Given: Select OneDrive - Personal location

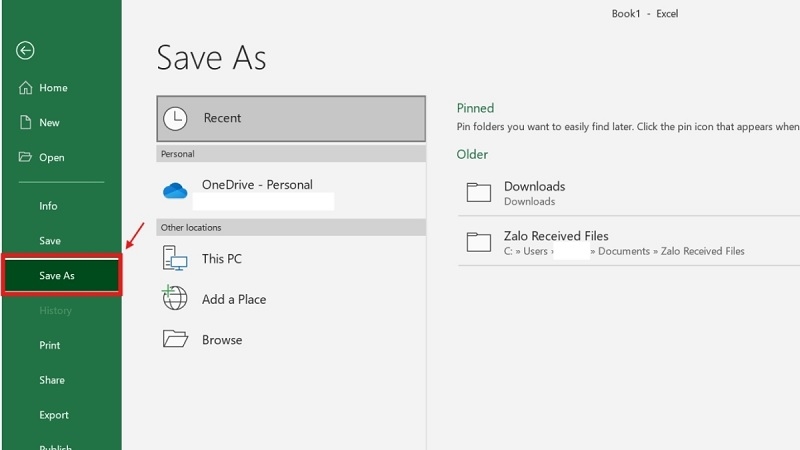Looking at the screenshot, I should (291, 191).
